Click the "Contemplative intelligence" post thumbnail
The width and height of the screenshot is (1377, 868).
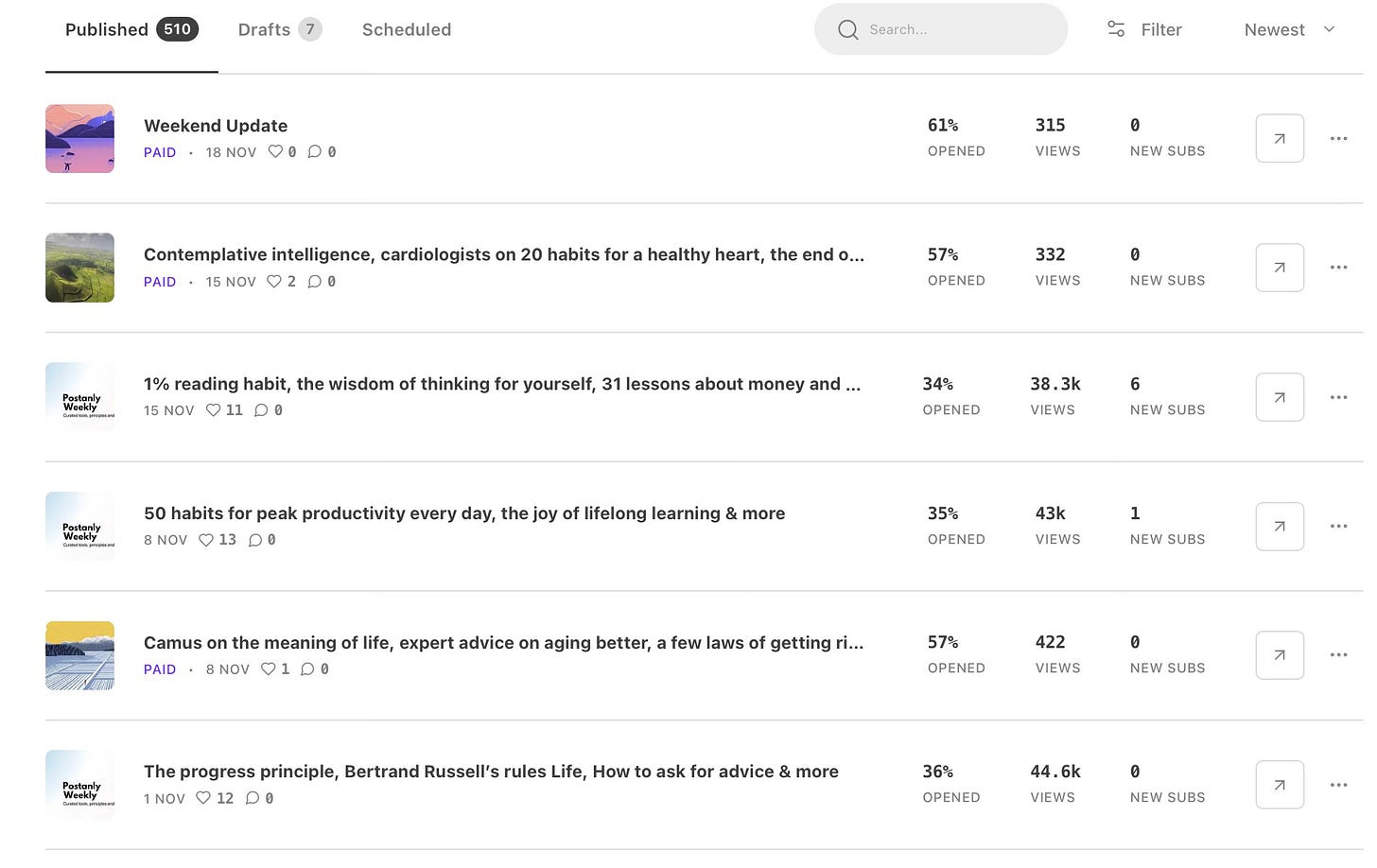tap(79, 268)
